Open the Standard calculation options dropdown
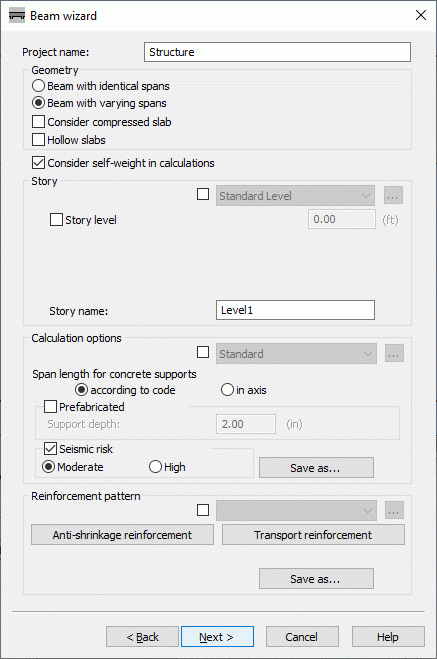The image size is (437, 659). point(296,353)
